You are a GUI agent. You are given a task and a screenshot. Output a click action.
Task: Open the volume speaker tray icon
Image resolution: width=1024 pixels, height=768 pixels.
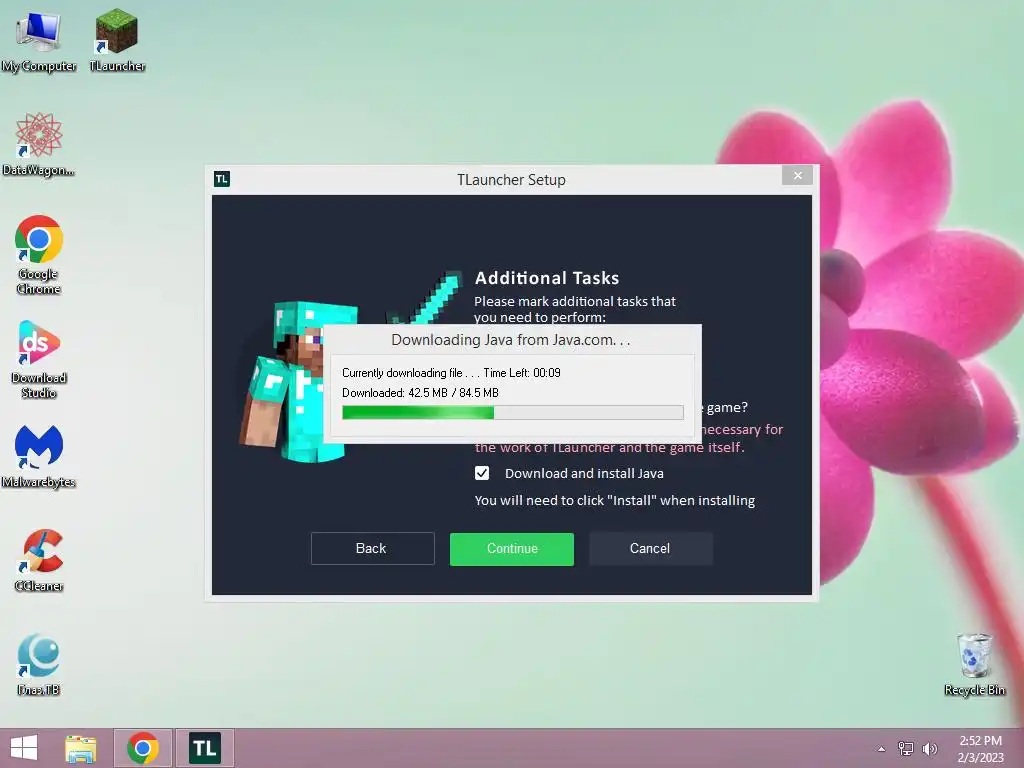point(929,749)
